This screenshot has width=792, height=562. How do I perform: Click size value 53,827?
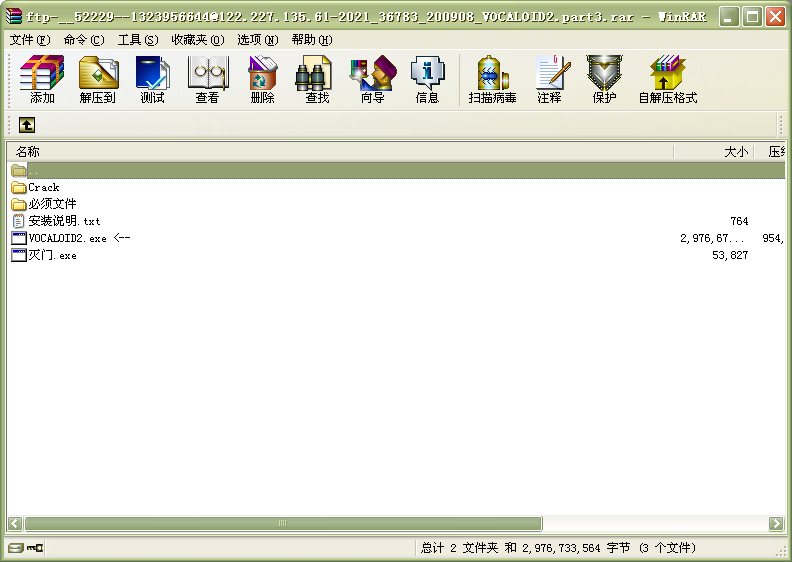pos(730,255)
